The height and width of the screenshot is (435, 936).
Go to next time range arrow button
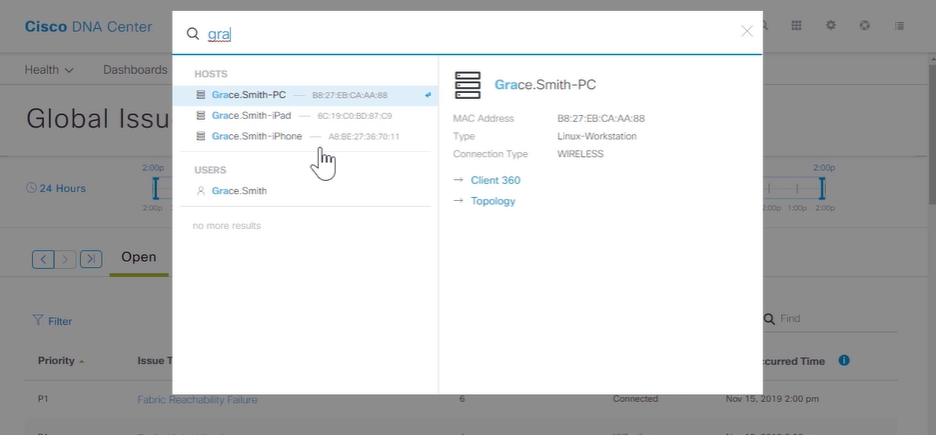[65, 259]
